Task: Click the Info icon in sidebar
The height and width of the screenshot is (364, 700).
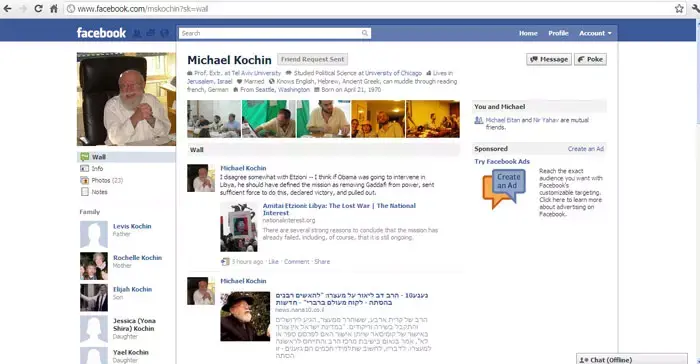Action: [84, 168]
